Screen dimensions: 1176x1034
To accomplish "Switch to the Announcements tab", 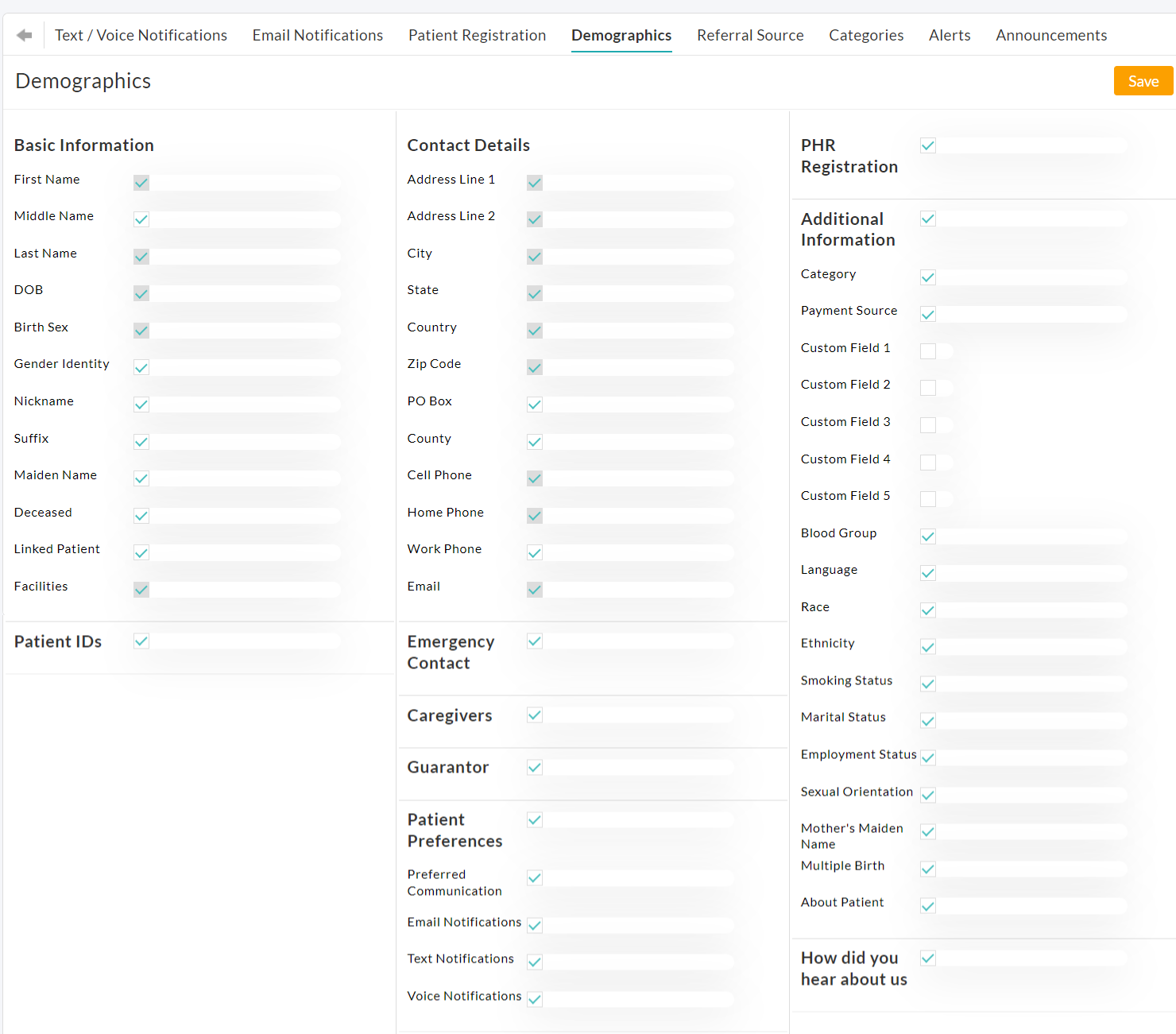I will (x=1051, y=35).
